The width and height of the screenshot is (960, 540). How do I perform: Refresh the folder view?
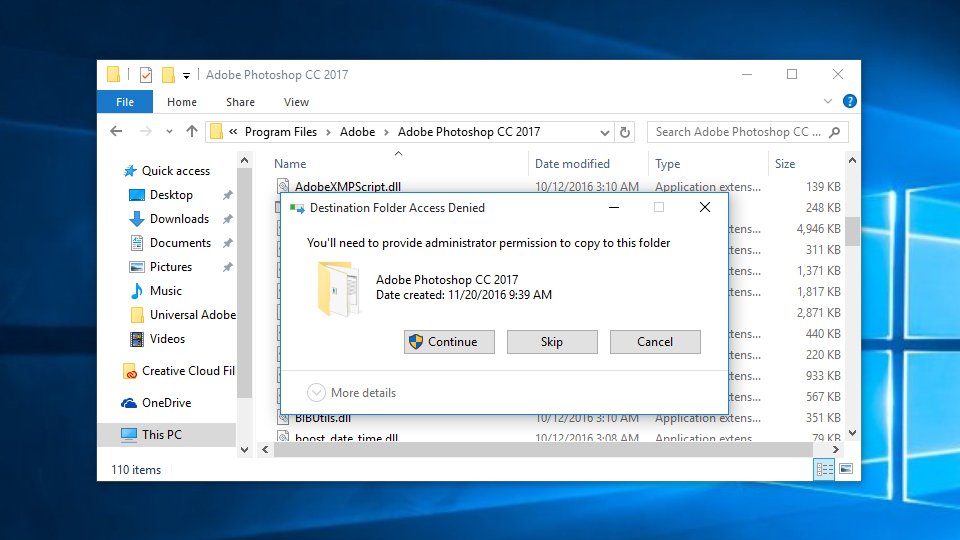[x=624, y=132]
